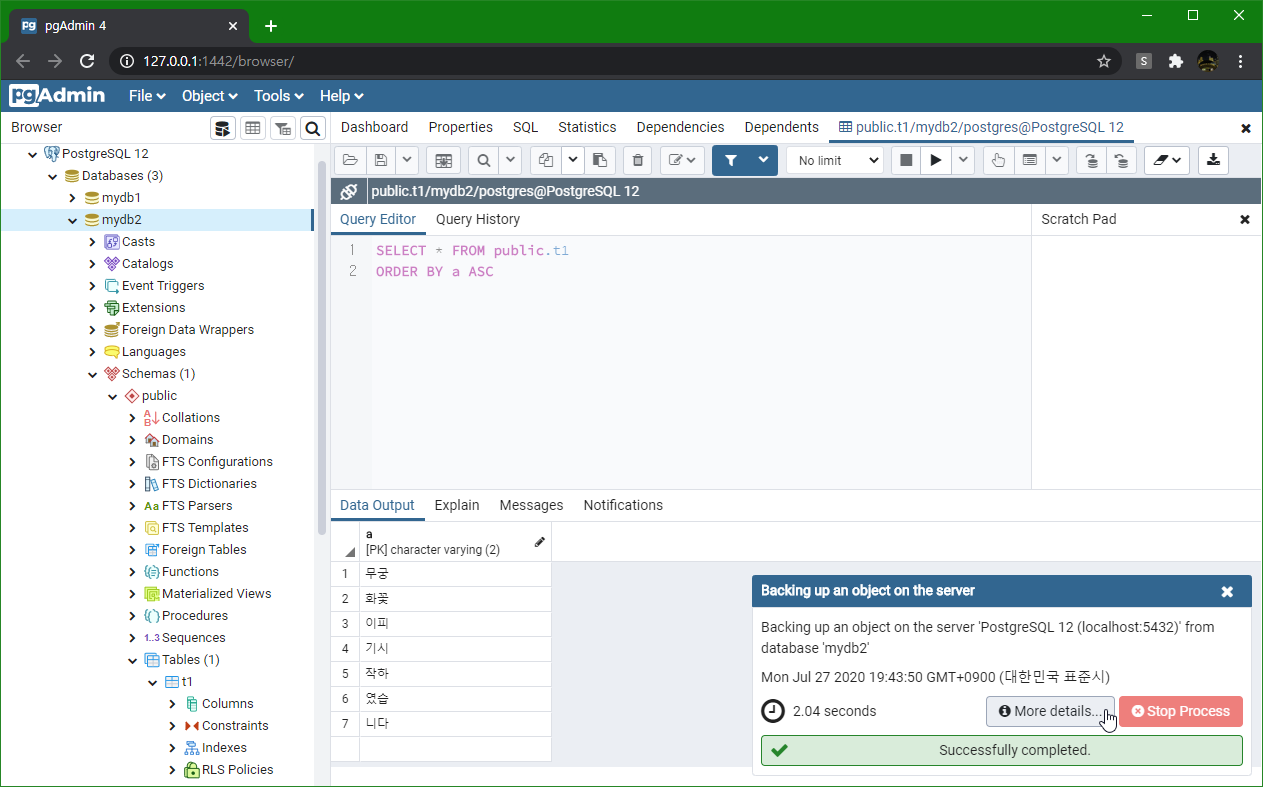Open the execute options dropdown arrow
The width and height of the screenshot is (1263, 787).
click(963, 160)
